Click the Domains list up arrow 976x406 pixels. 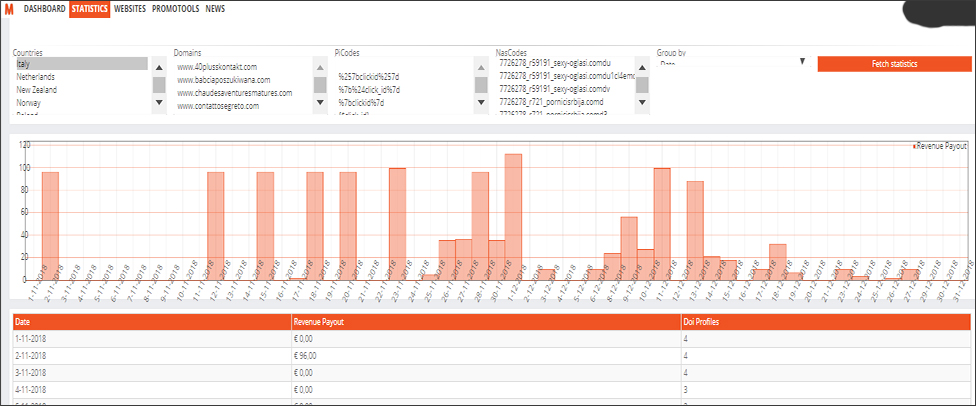(x=320, y=68)
